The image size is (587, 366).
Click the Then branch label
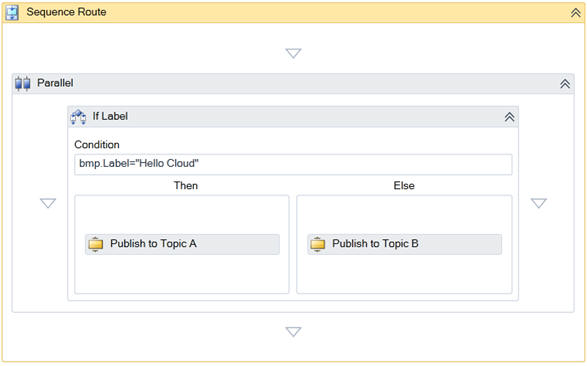[x=186, y=186]
